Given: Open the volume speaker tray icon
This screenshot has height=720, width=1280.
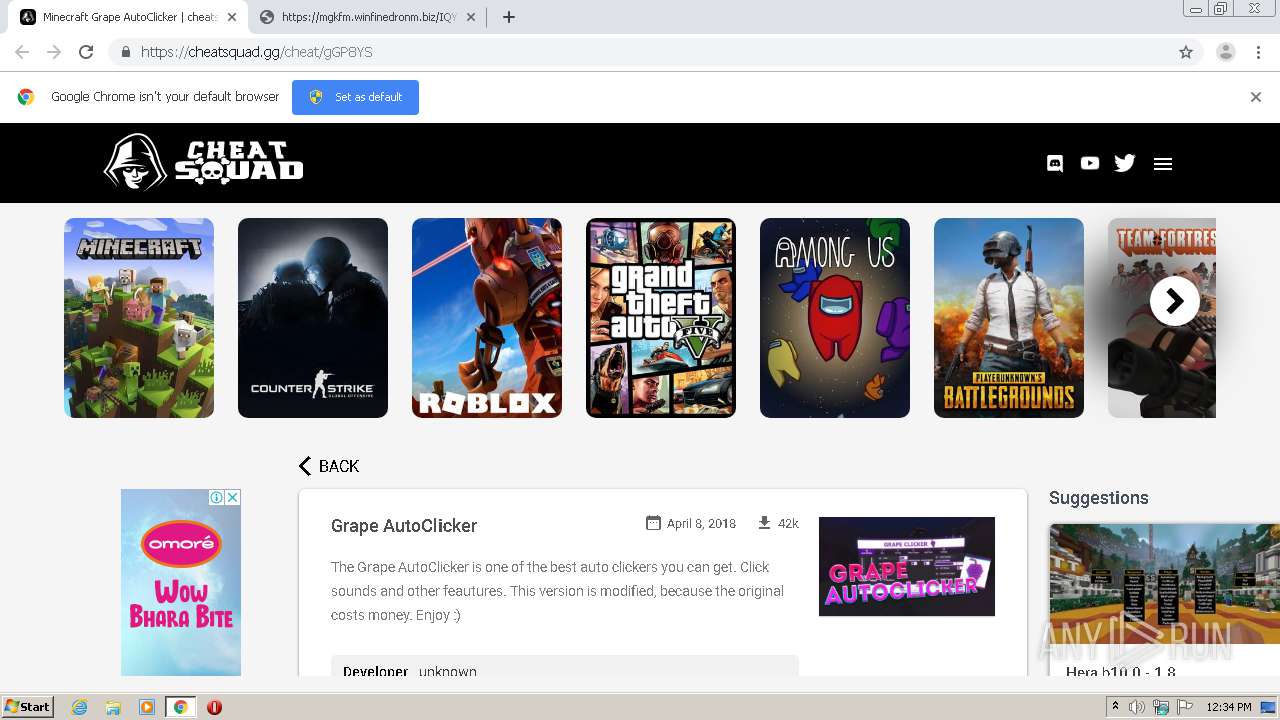Looking at the screenshot, I should pyautogui.click(x=1136, y=707).
